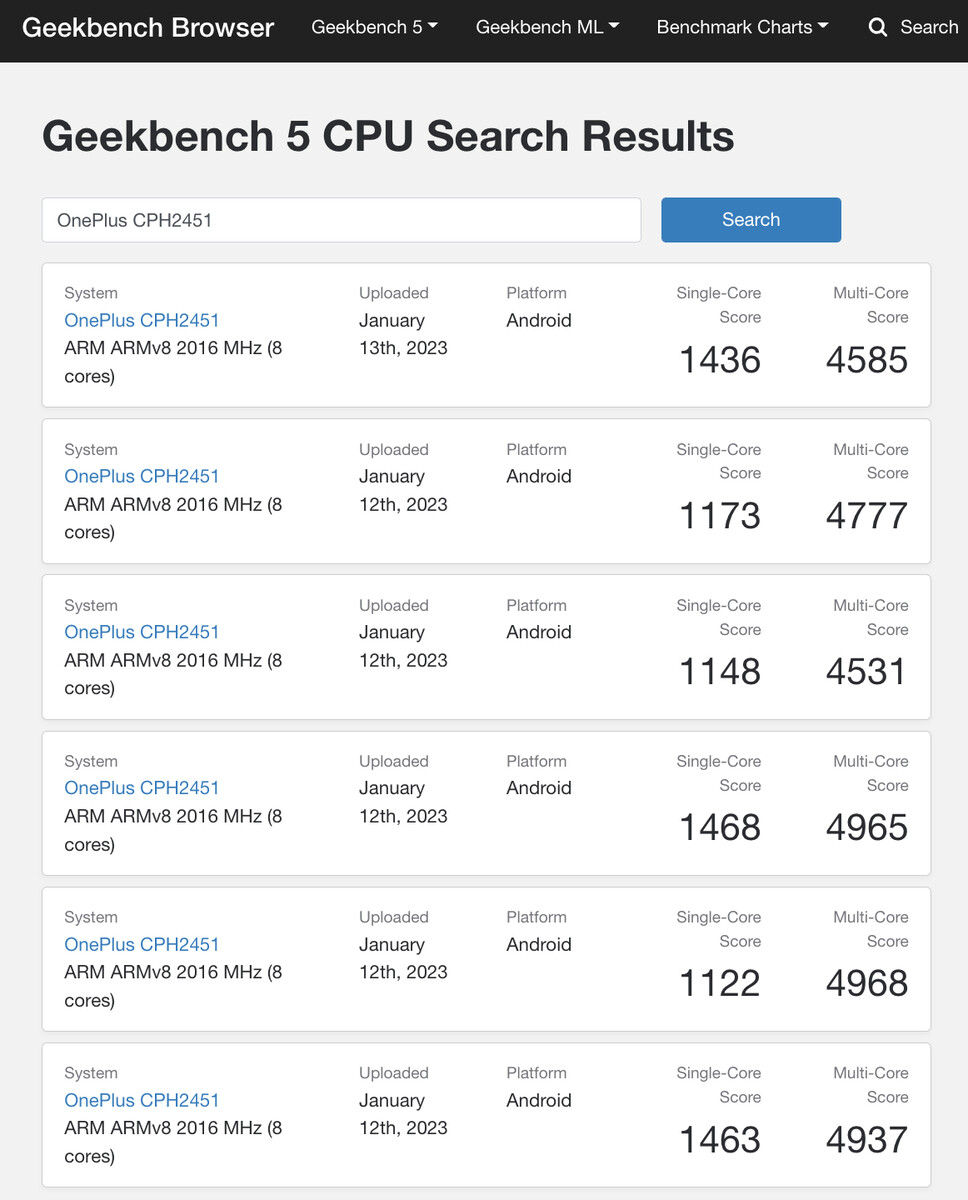The height and width of the screenshot is (1200, 968).
Task: Open the Geekbench 5 dropdown menu
Action: (x=374, y=28)
